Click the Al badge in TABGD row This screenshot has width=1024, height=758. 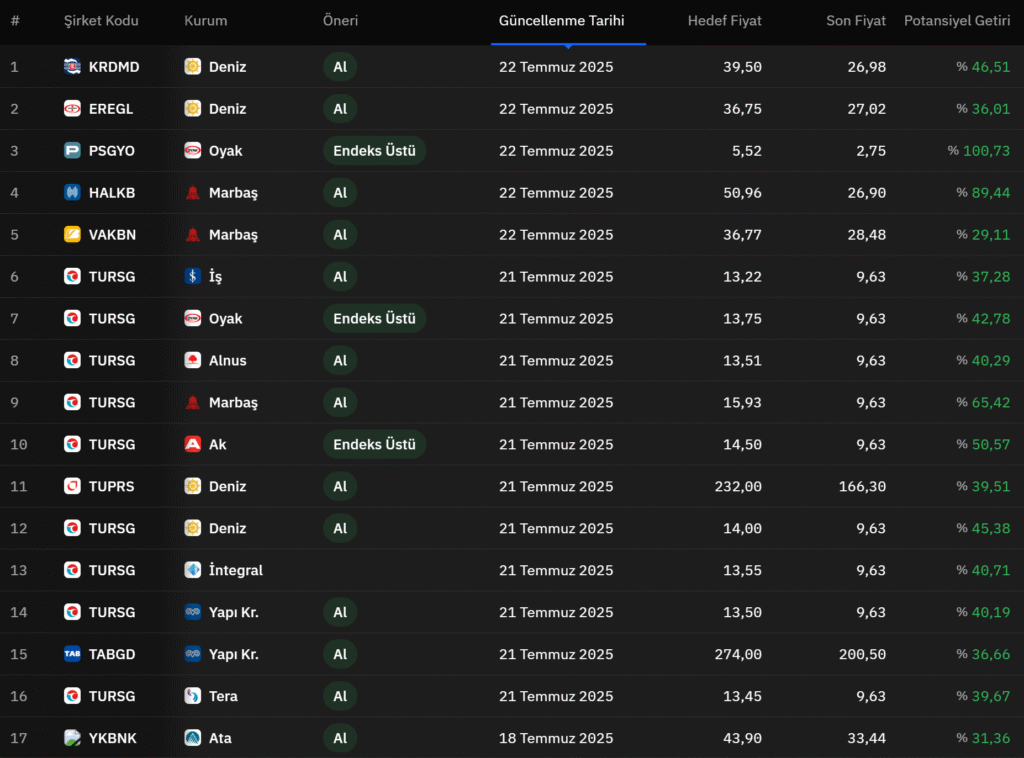(340, 654)
